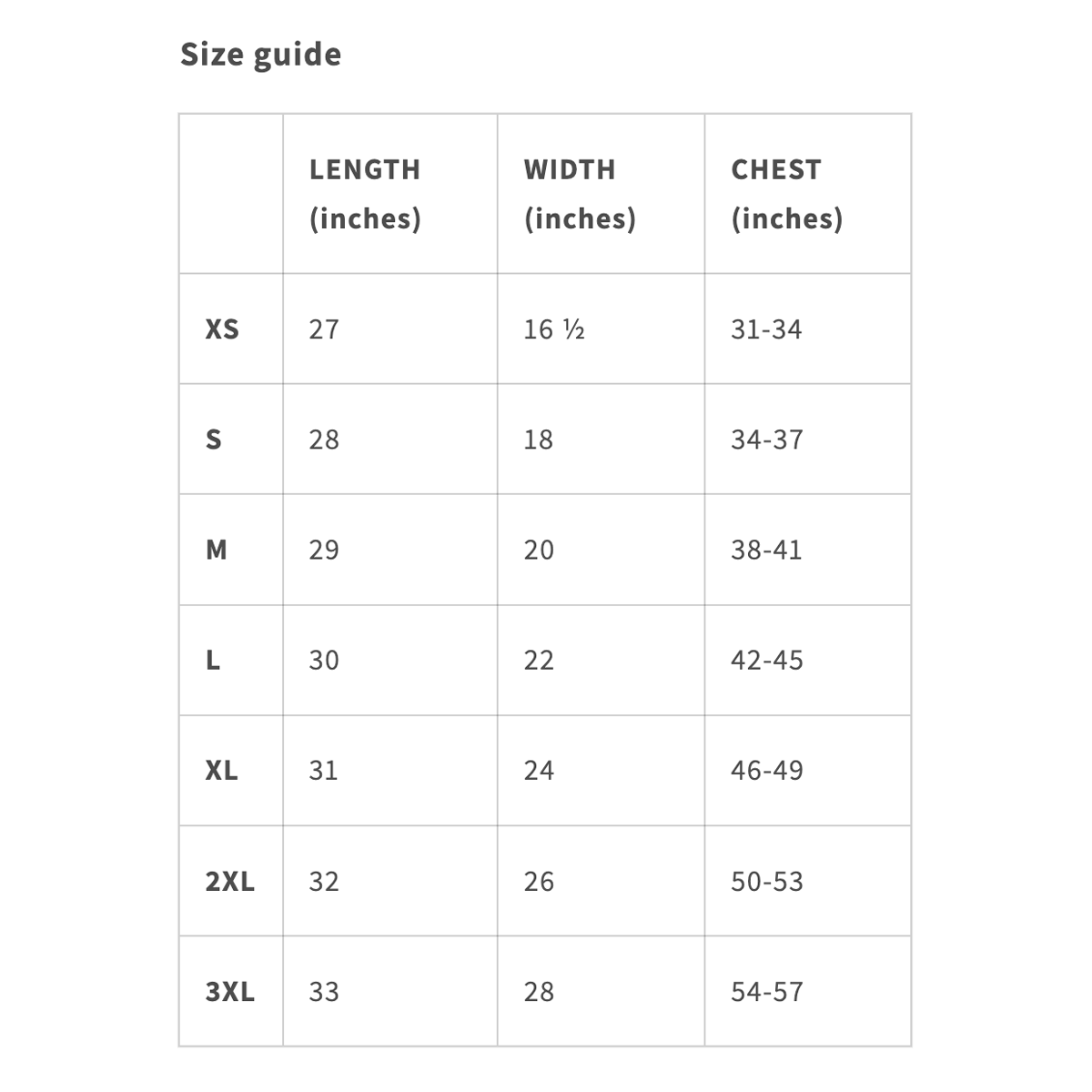Click the XS size row label

click(x=222, y=329)
